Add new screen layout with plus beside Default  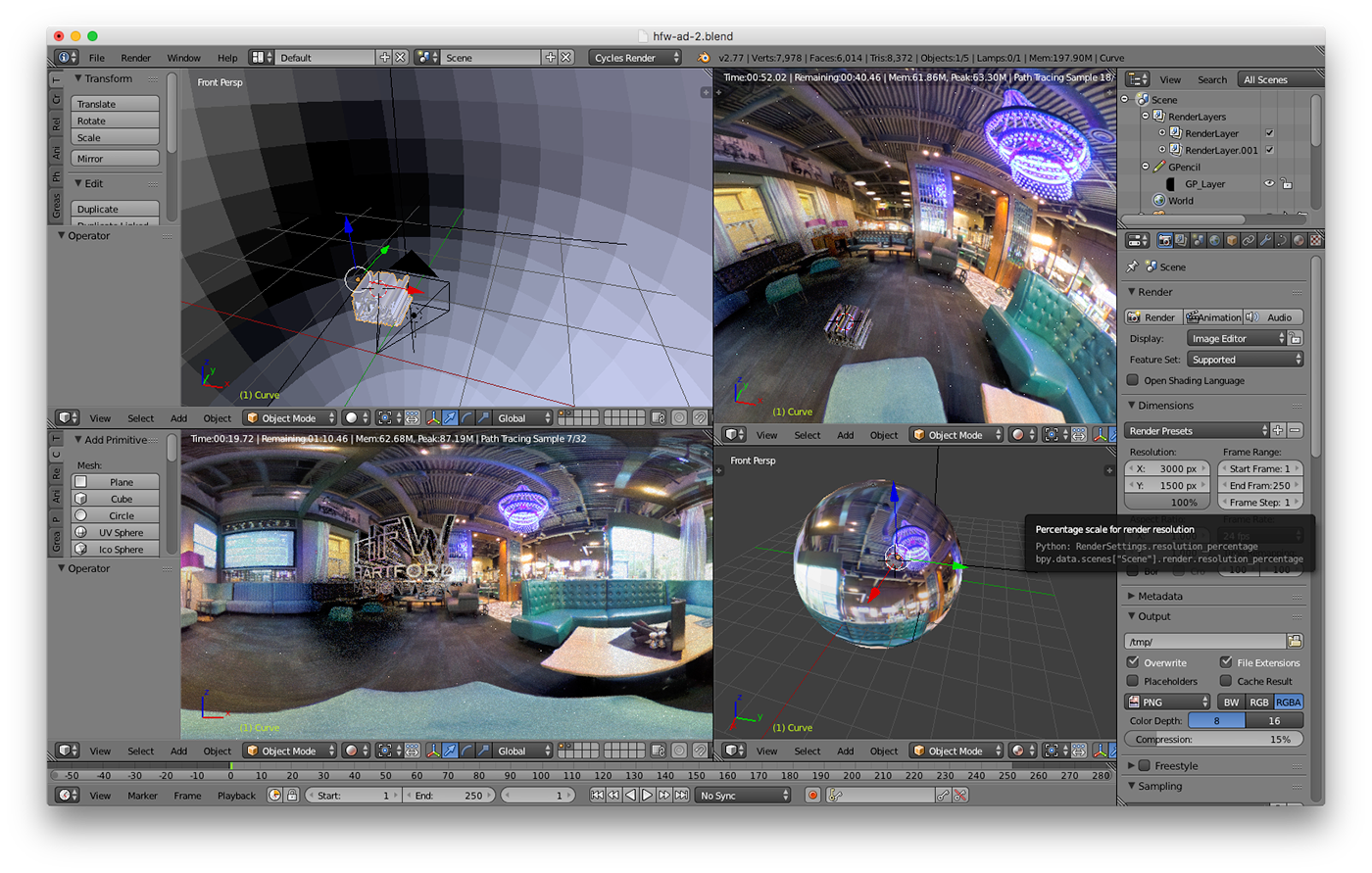pyautogui.click(x=385, y=58)
